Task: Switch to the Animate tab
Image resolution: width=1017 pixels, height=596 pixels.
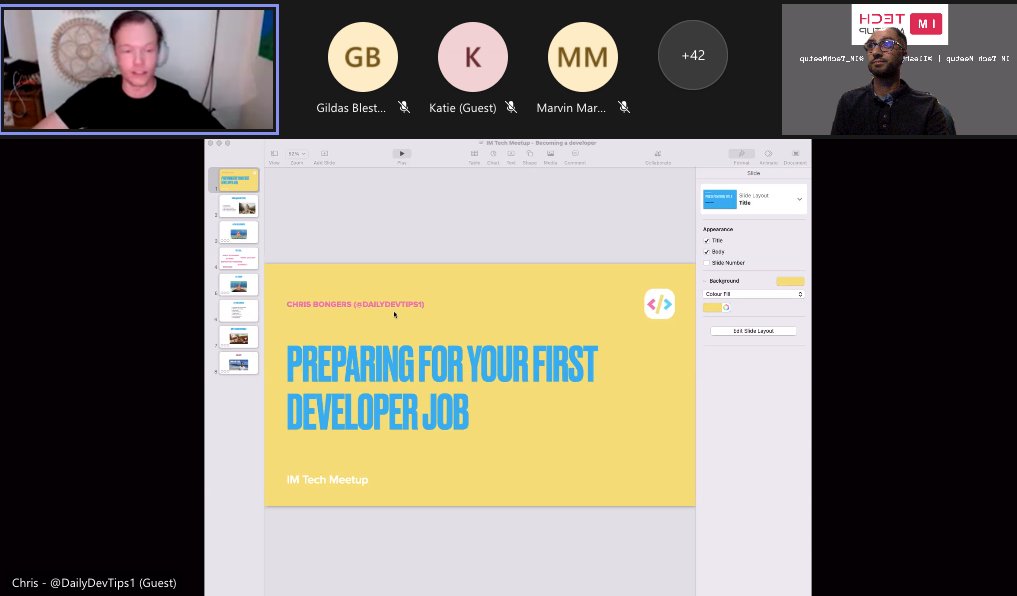Action: (769, 153)
